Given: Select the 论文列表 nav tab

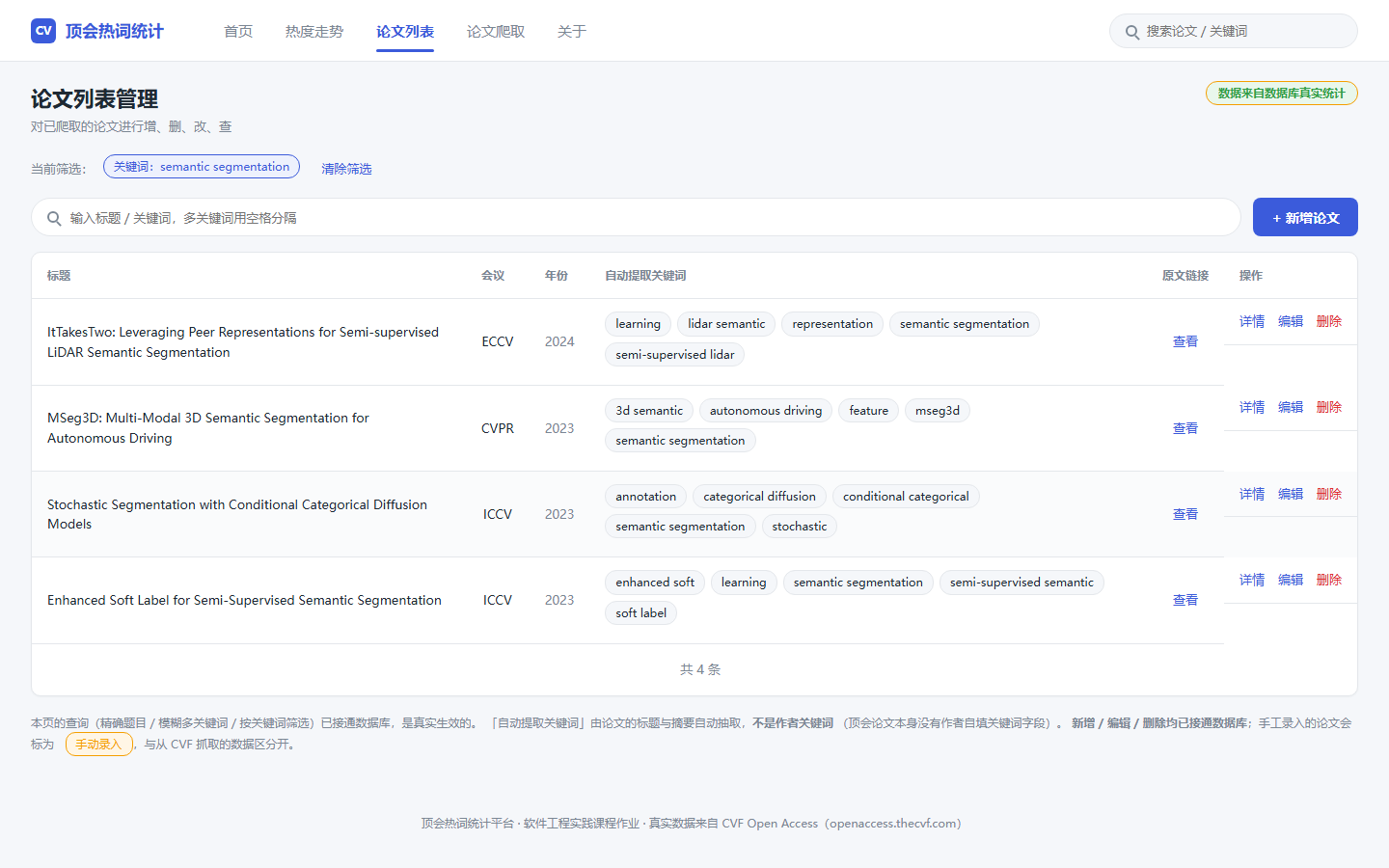Looking at the screenshot, I should coord(405,32).
